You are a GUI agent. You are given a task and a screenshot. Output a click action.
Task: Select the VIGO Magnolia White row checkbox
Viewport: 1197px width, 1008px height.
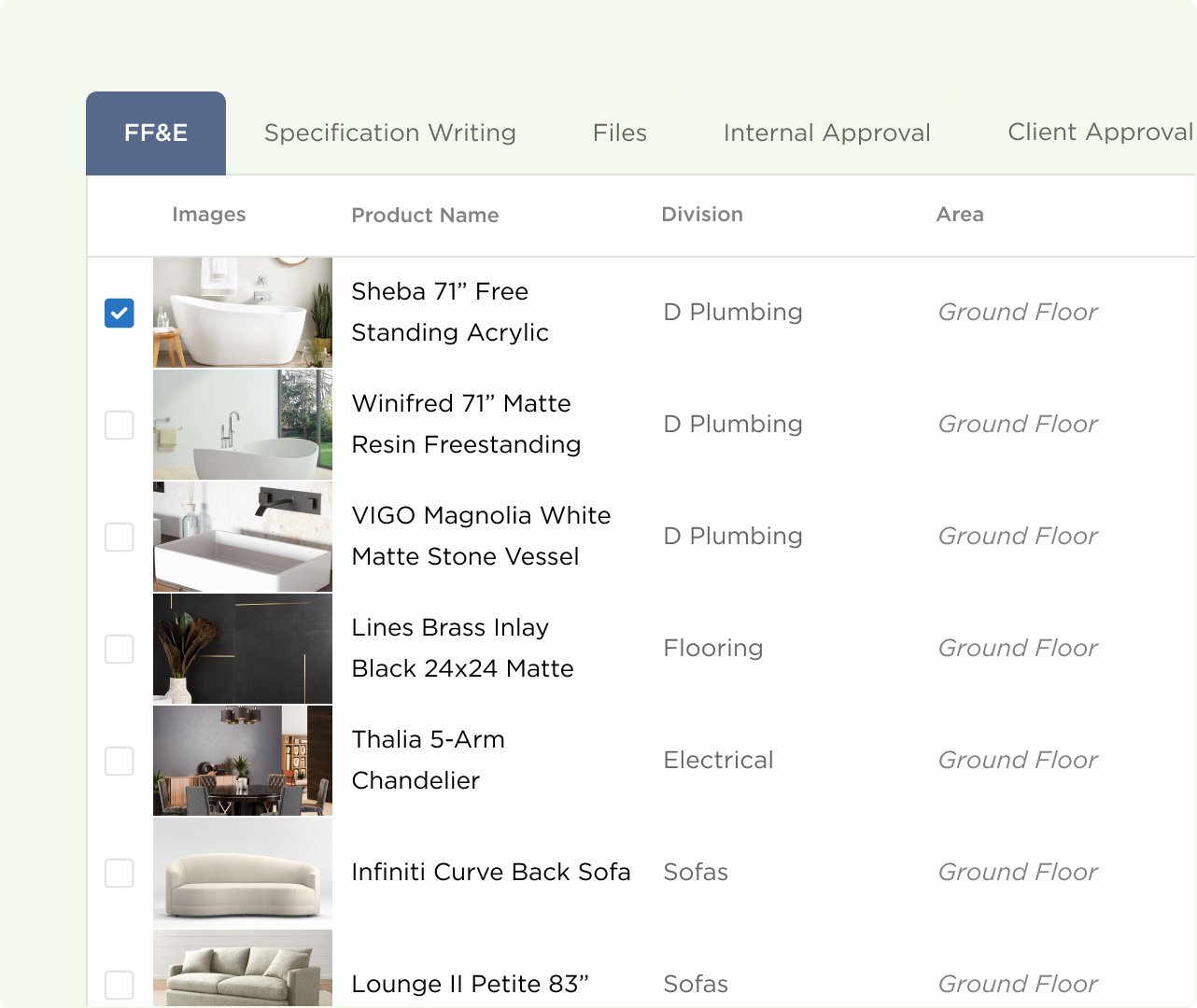pos(120,538)
